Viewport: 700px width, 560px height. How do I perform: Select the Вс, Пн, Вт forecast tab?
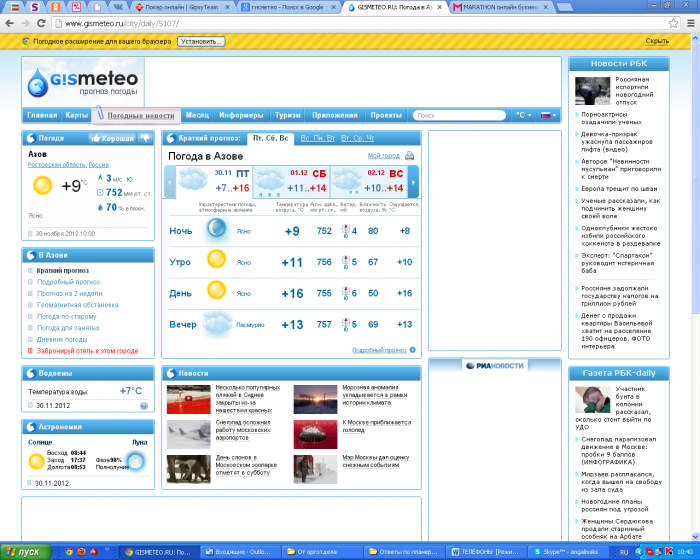[317, 138]
